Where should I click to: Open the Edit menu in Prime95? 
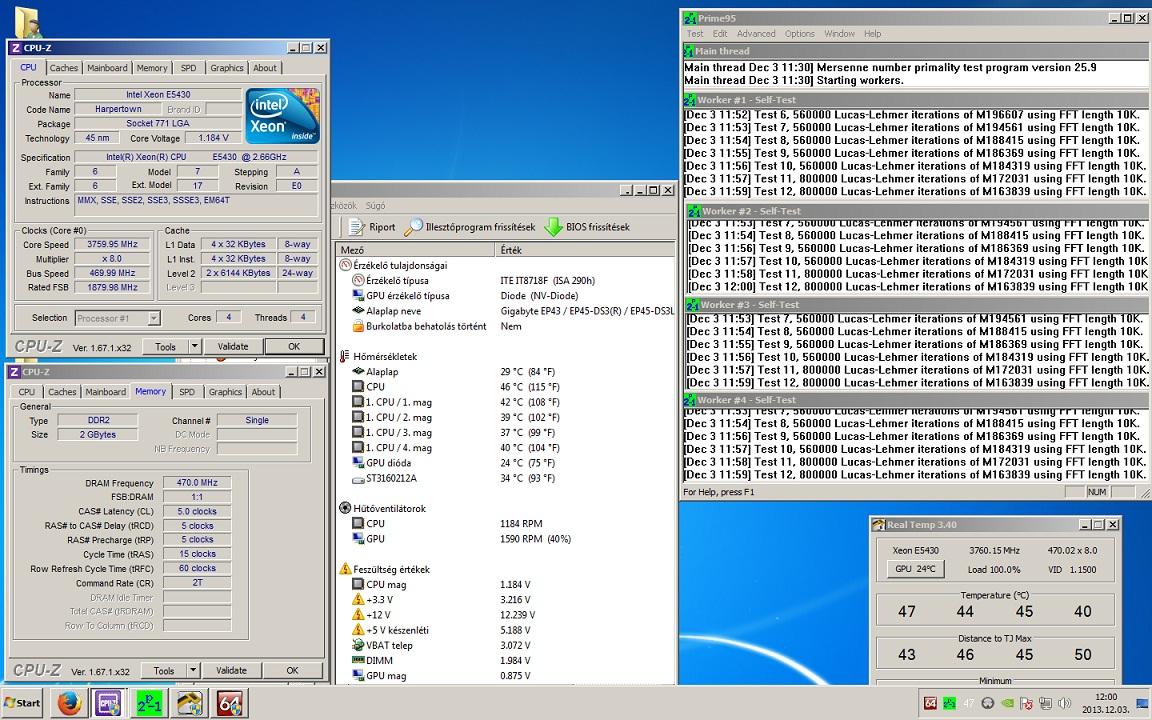pyautogui.click(x=720, y=34)
